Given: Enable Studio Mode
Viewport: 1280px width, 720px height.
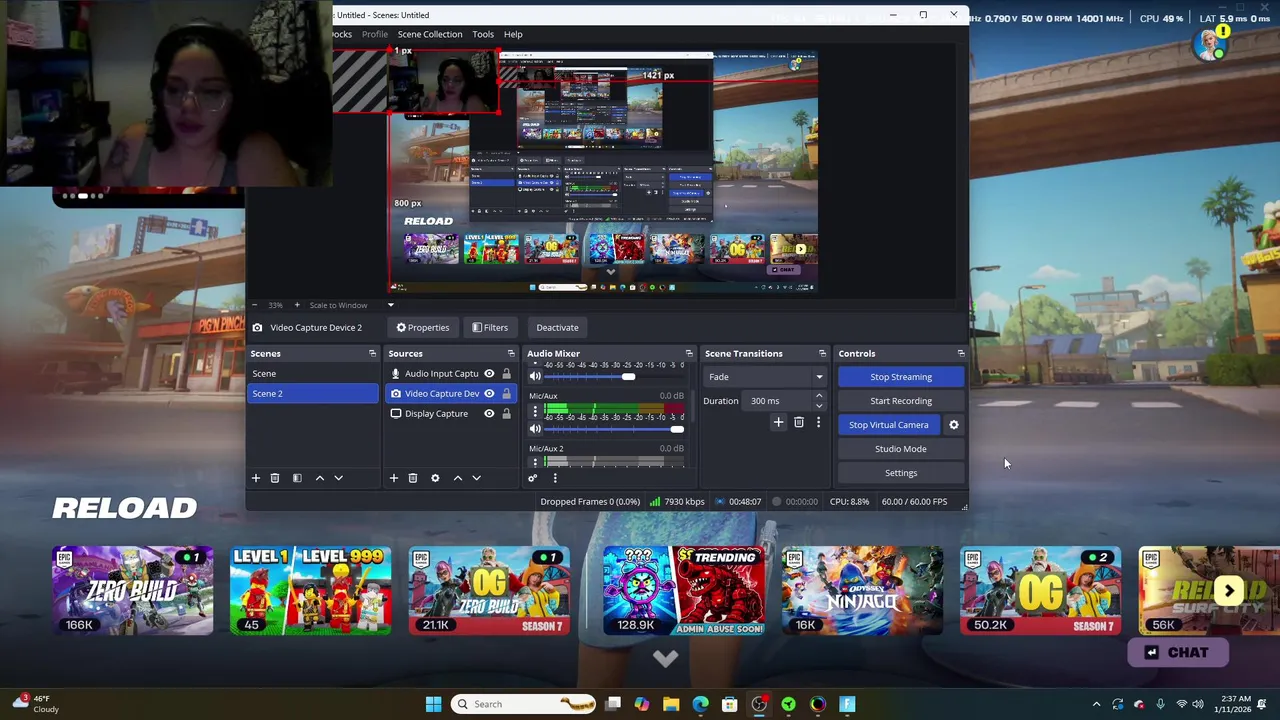Looking at the screenshot, I should (901, 449).
